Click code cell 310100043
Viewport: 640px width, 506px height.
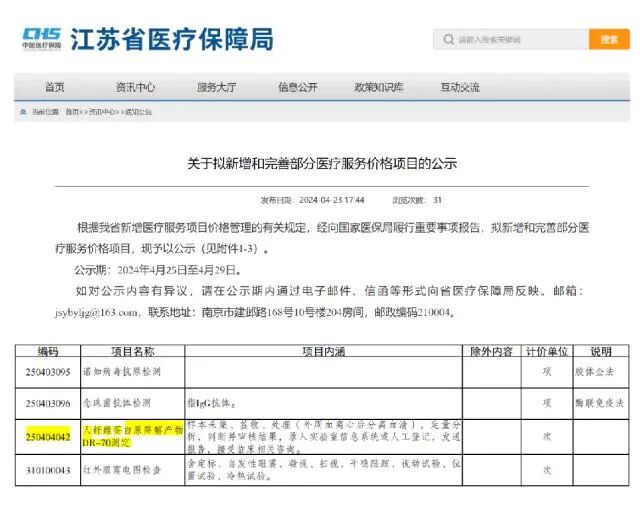tap(48, 470)
